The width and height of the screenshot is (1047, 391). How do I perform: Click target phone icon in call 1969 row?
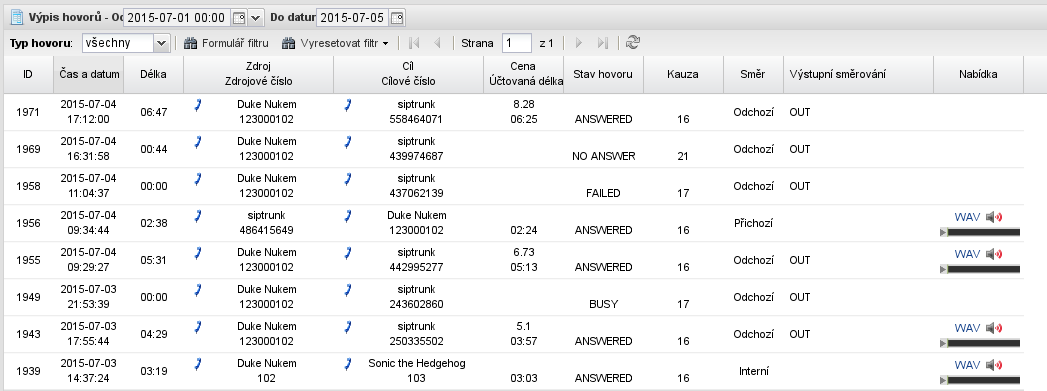348,141
